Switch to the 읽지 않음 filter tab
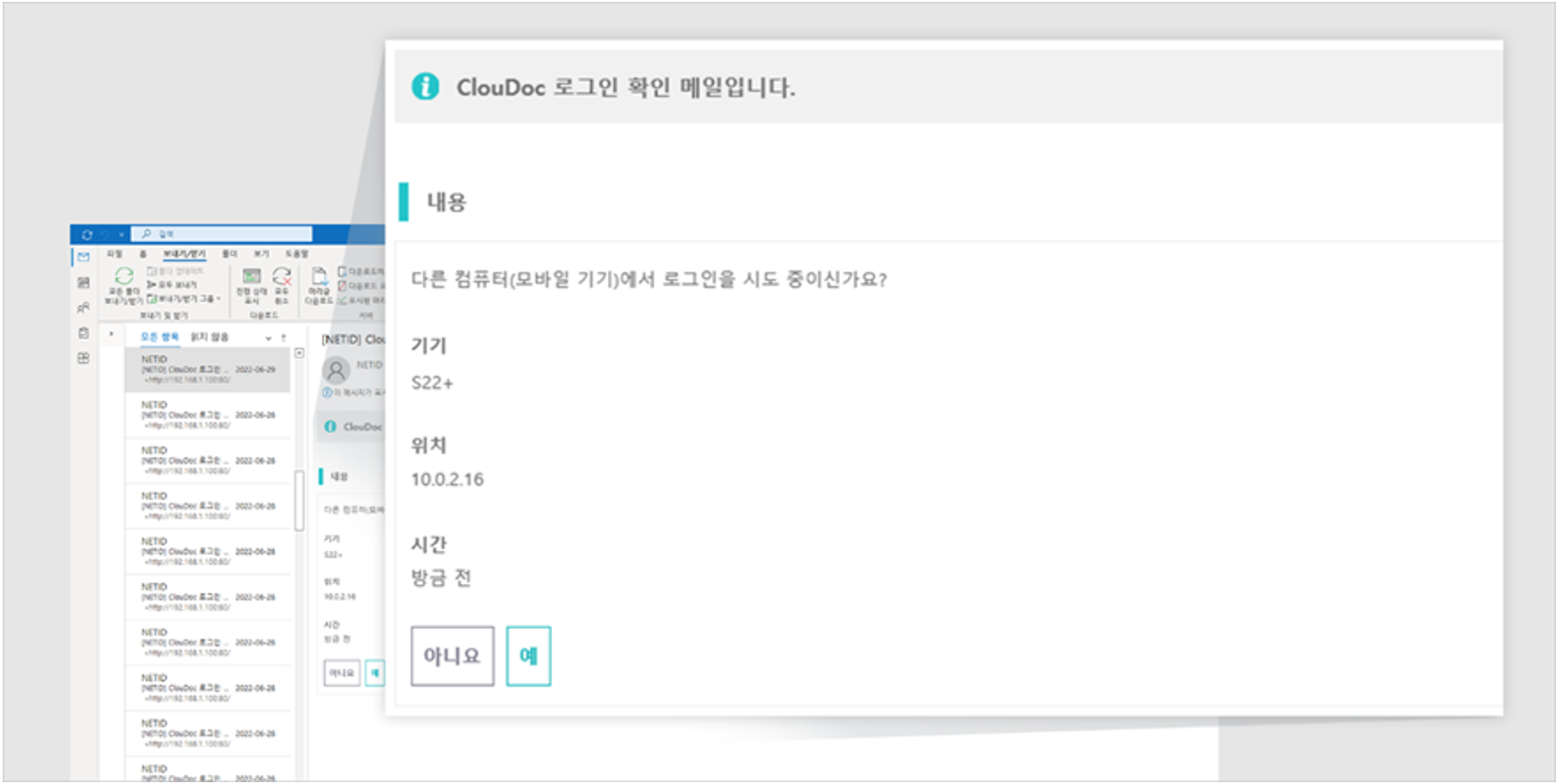The image size is (1557, 784). (x=209, y=337)
